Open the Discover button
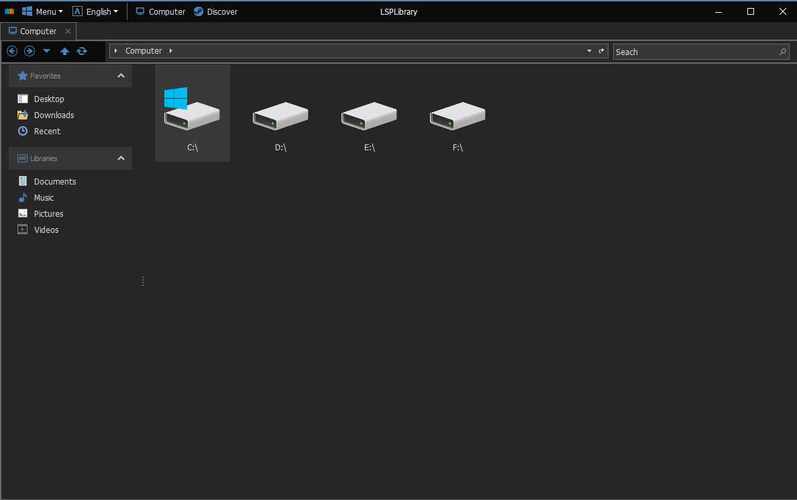 click(216, 11)
